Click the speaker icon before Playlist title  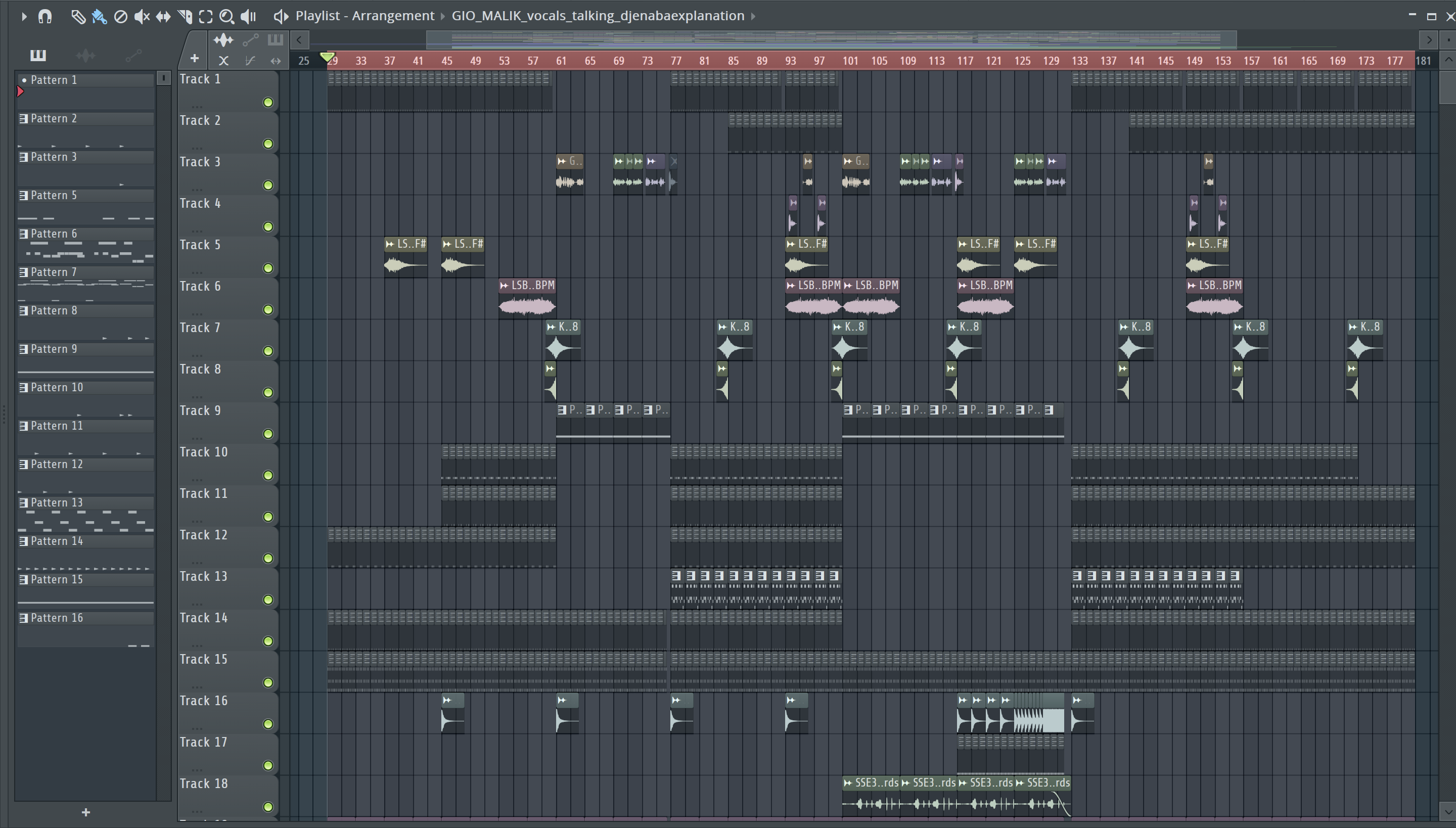click(281, 16)
